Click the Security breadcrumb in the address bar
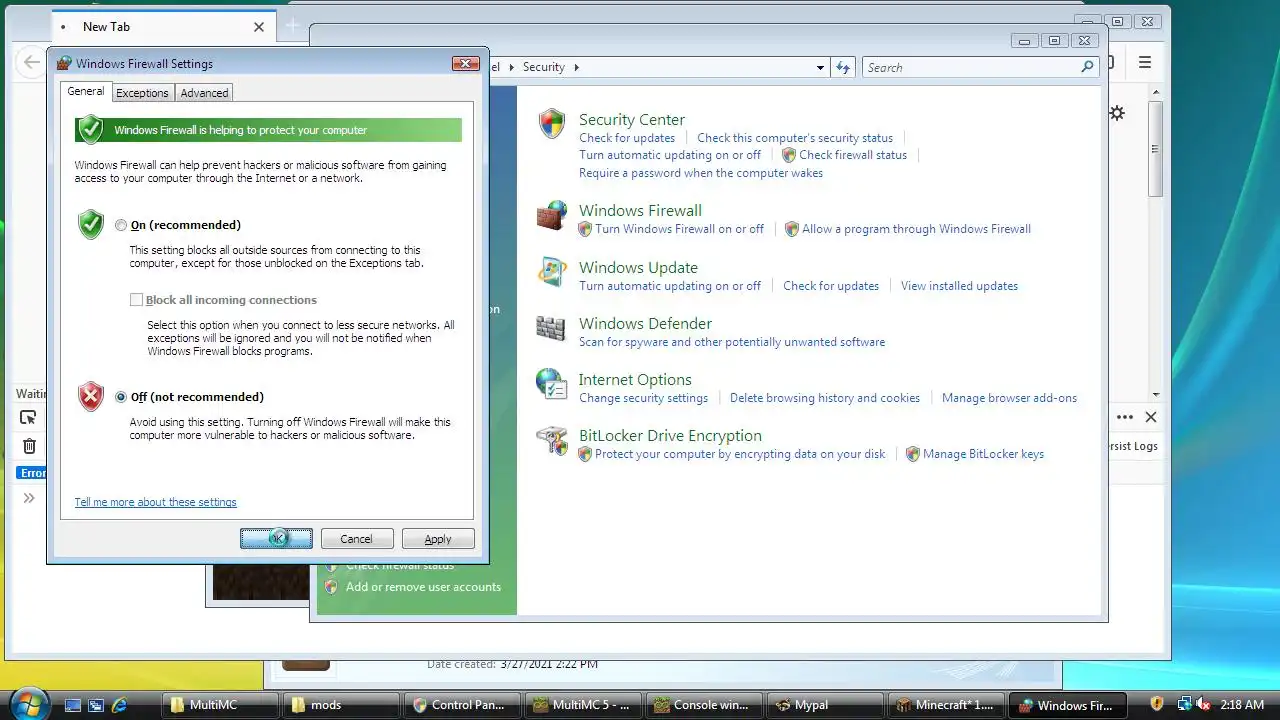This screenshot has height=720, width=1280. (544, 67)
